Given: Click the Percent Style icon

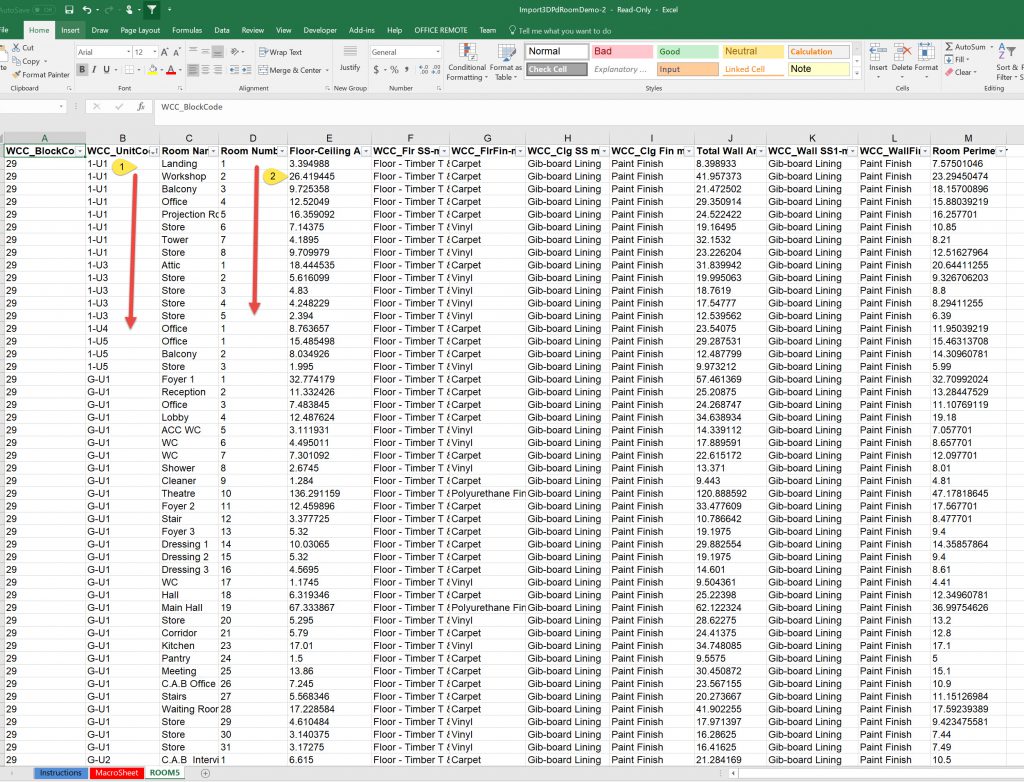Looking at the screenshot, I should click(394, 69).
